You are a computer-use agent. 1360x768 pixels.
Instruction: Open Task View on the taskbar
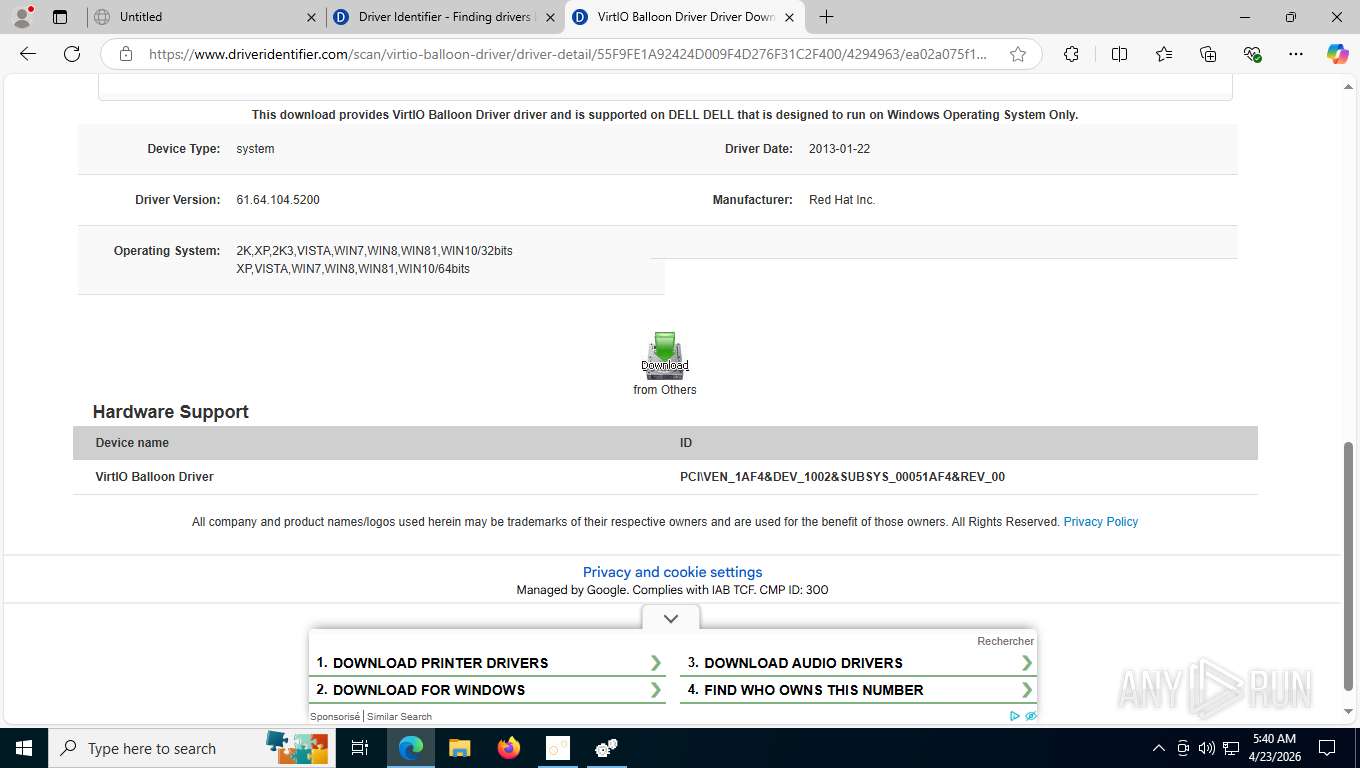click(x=360, y=748)
